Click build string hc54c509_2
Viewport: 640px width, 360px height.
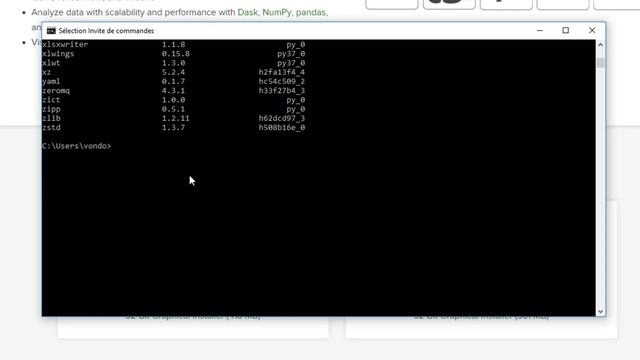click(x=282, y=82)
